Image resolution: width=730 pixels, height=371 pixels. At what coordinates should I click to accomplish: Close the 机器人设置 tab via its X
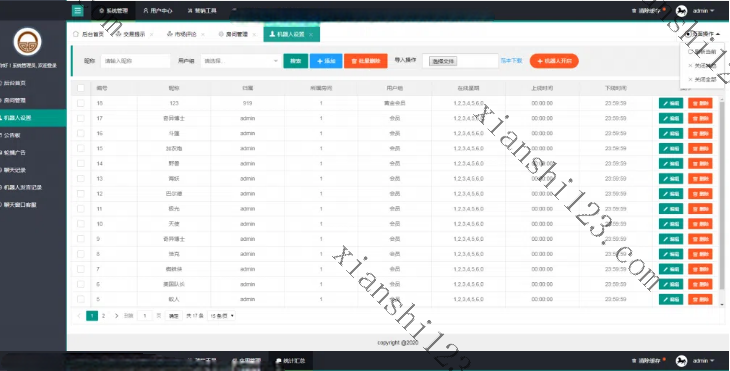click(x=311, y=34)
